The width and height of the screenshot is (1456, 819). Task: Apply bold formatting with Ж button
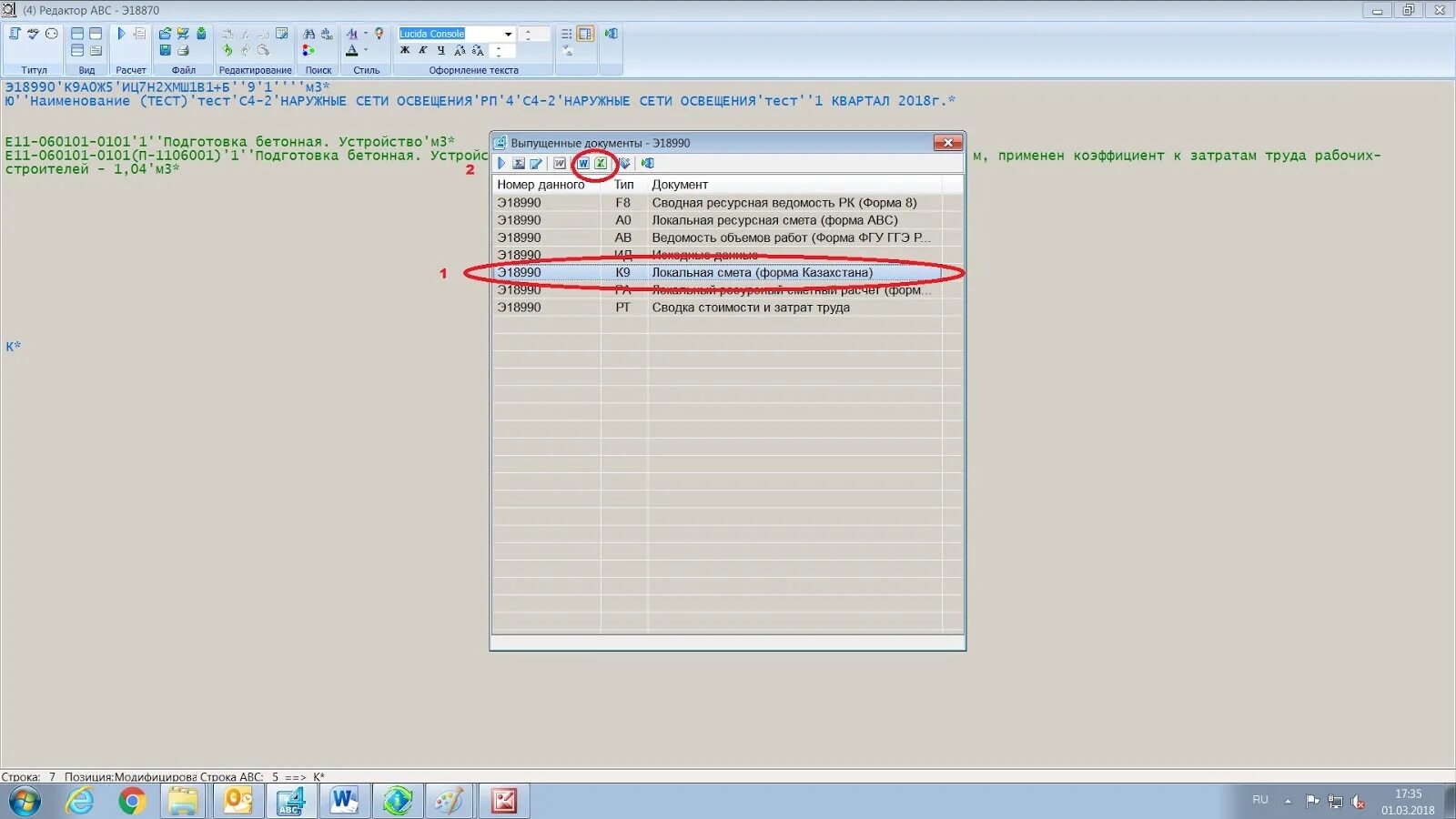(x=405, y=50)
